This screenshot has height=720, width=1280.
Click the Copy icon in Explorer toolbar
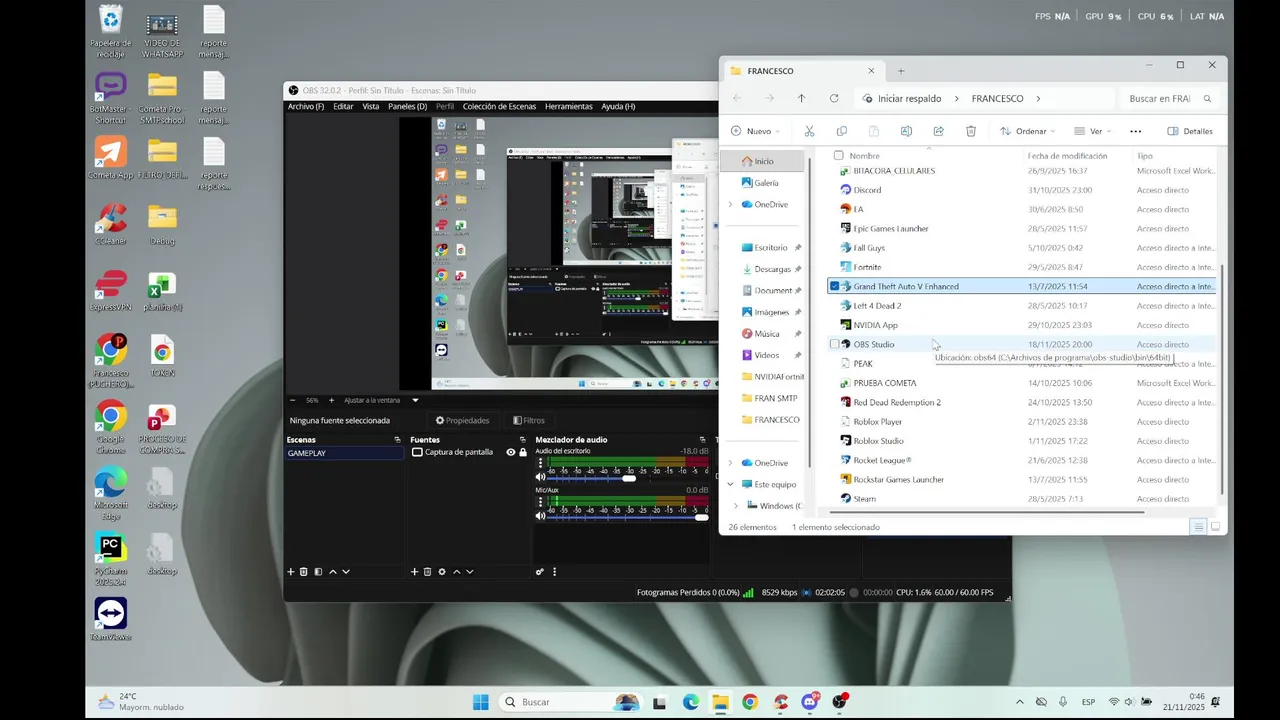tap(841, 131)
